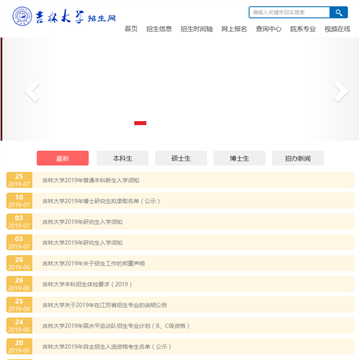The height and width of the screenshot is (360, 360).
Task: Open the 查询中心 menu item
Action: coord(269,29)
